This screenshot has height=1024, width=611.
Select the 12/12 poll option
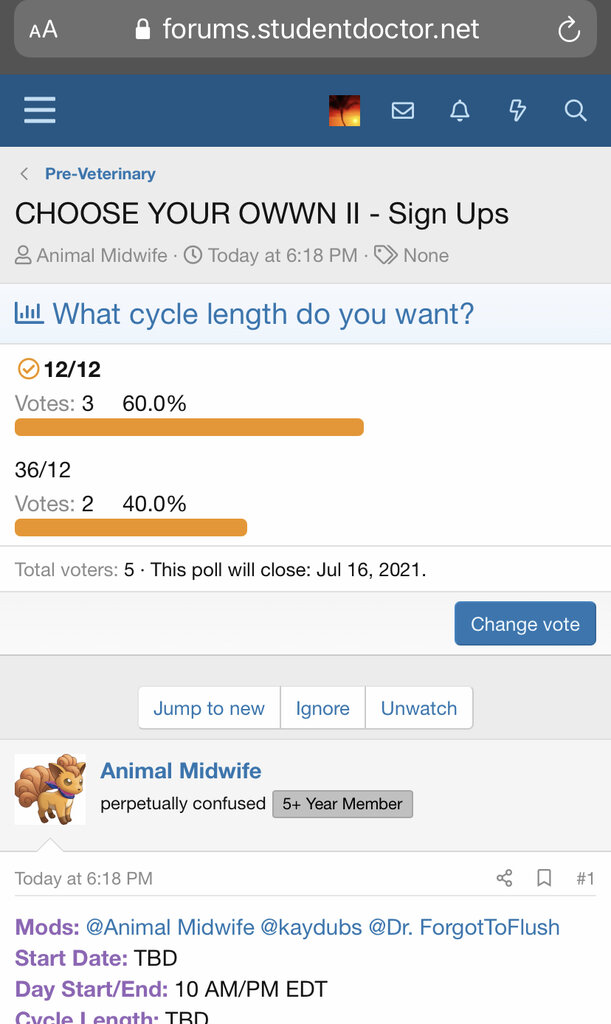click(x=71, y=370)
